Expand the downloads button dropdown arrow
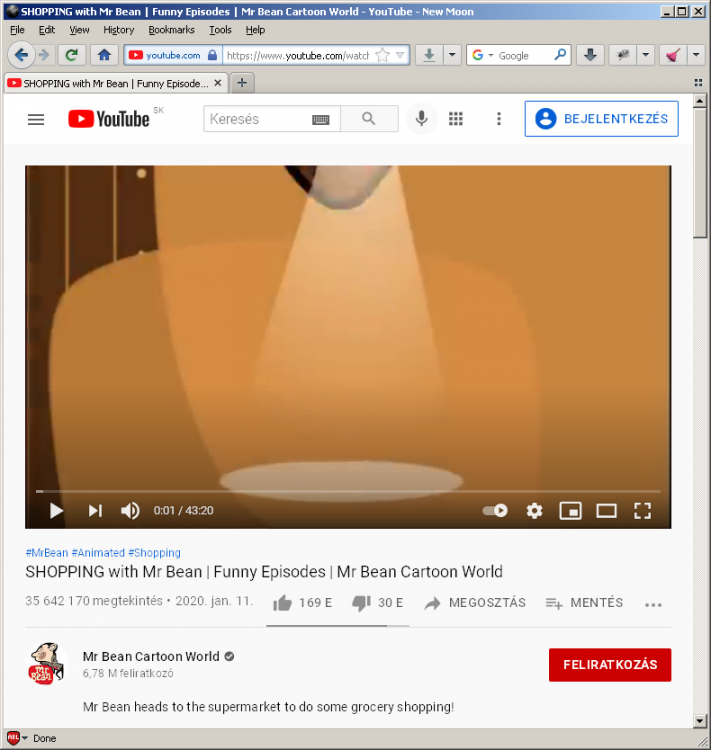Image resolution: width=711 pixels, height=750 pixels. (452, 55)
